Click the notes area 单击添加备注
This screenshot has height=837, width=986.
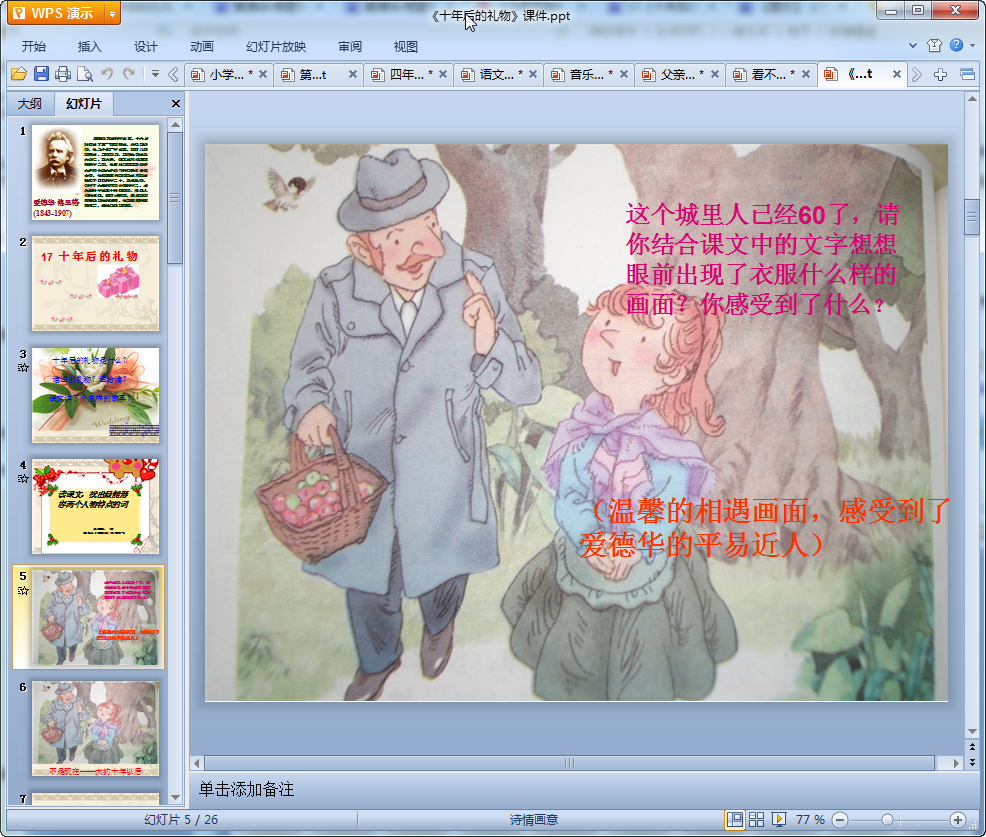[246, 789]
